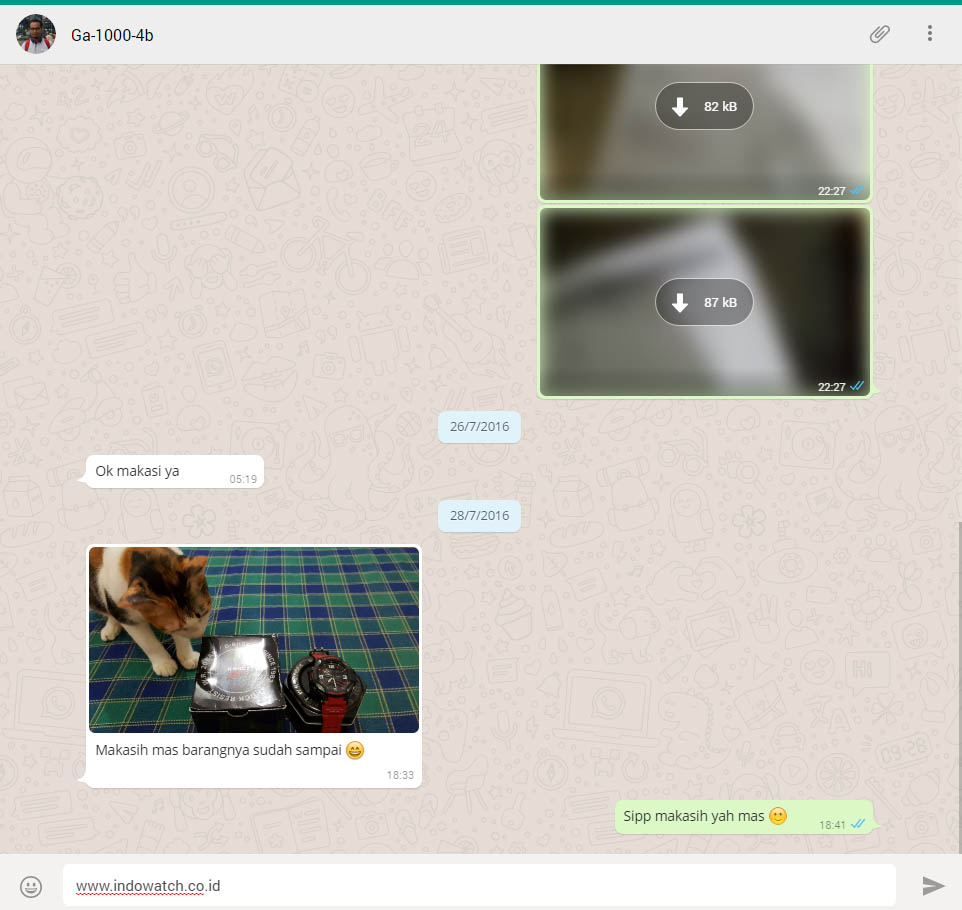Send the typed message
This screenshot has height=910, width=962.
[932, 886]
